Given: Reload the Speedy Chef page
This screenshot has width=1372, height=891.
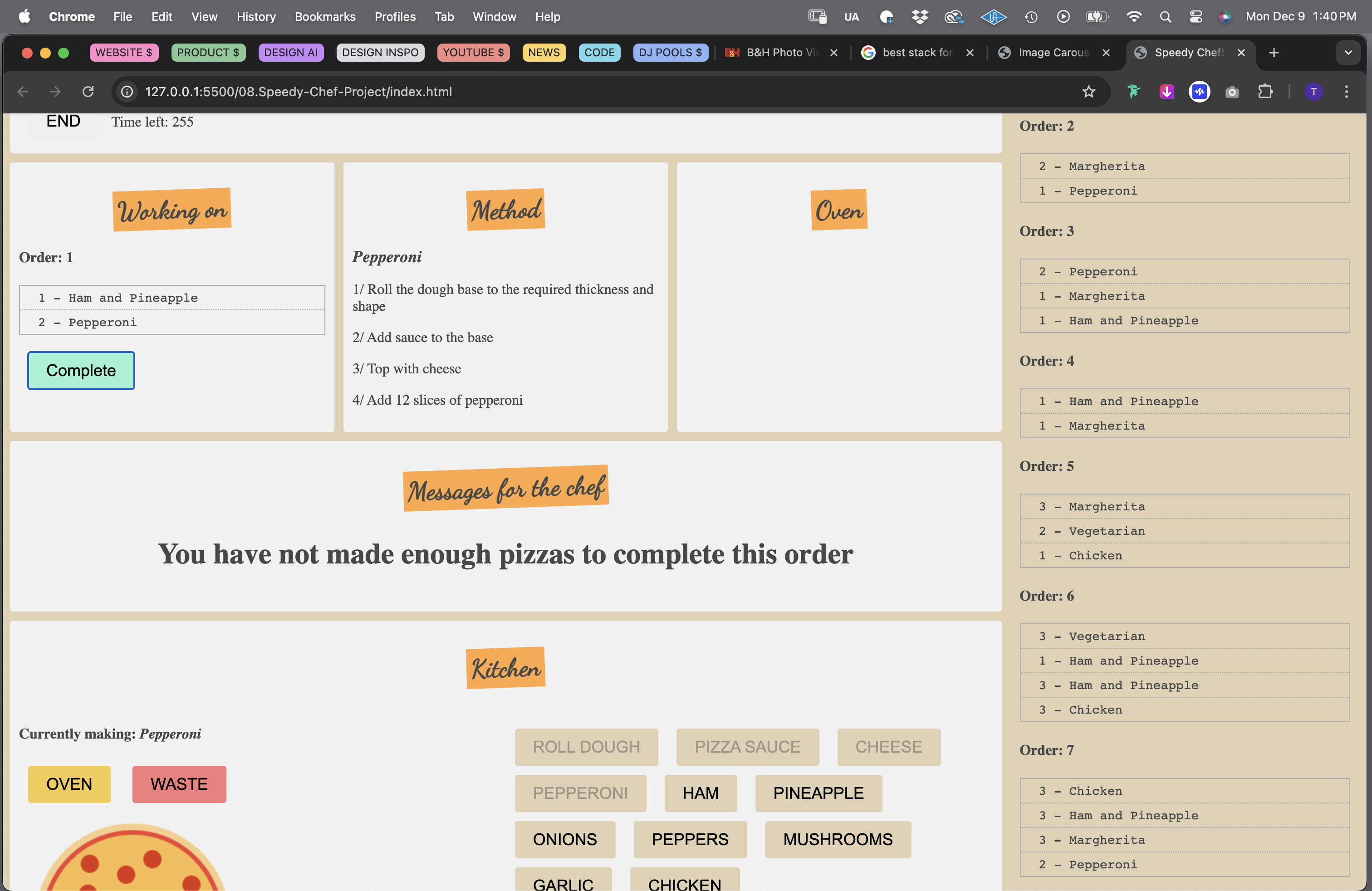Looking at the screenshot, I should click(x=88, y=92).
